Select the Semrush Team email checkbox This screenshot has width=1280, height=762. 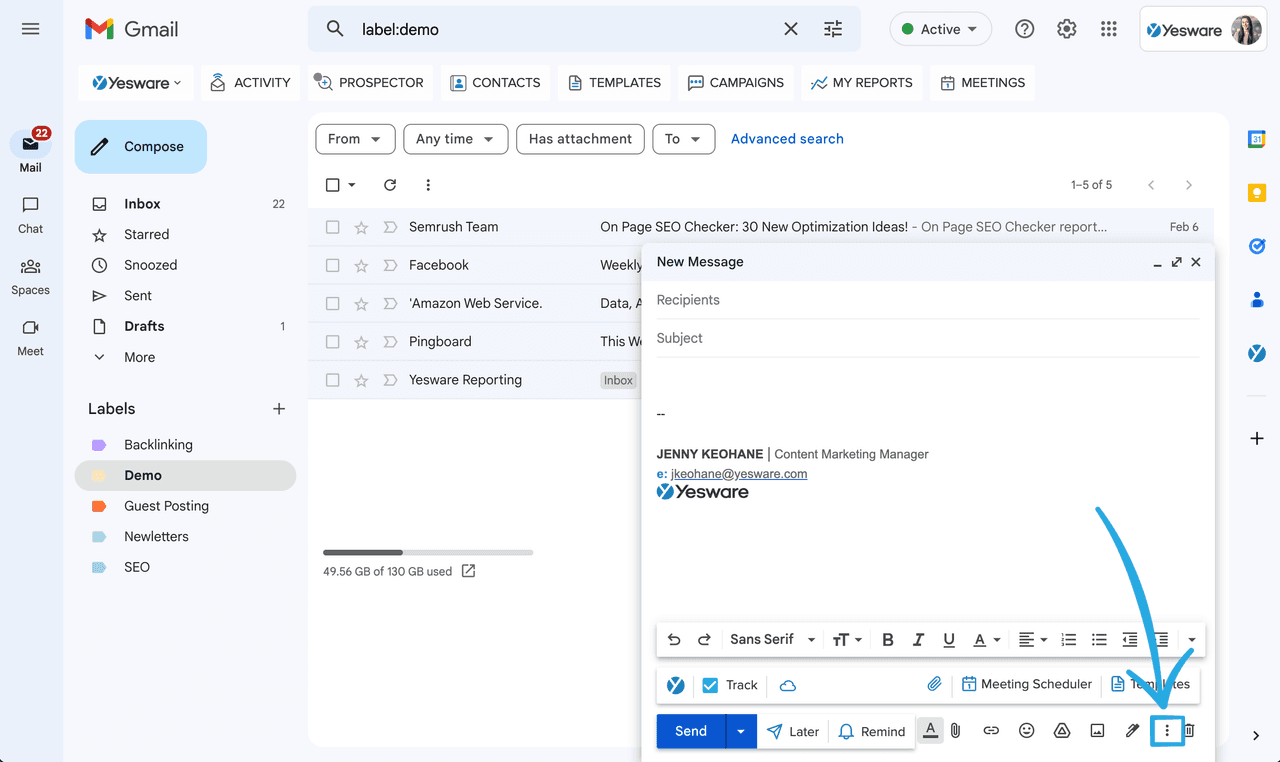(x=333, y=227)
